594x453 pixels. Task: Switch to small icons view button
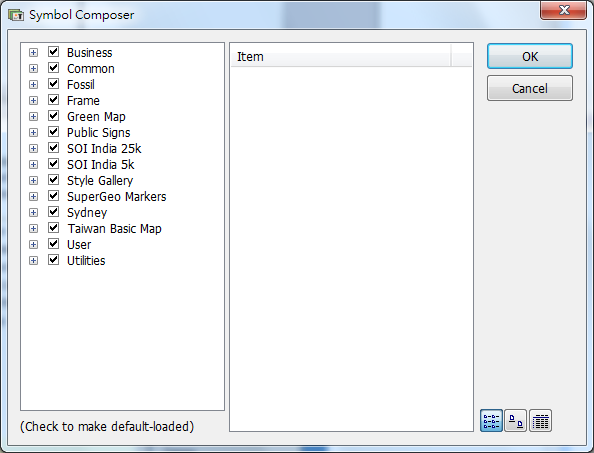(516, 421)
